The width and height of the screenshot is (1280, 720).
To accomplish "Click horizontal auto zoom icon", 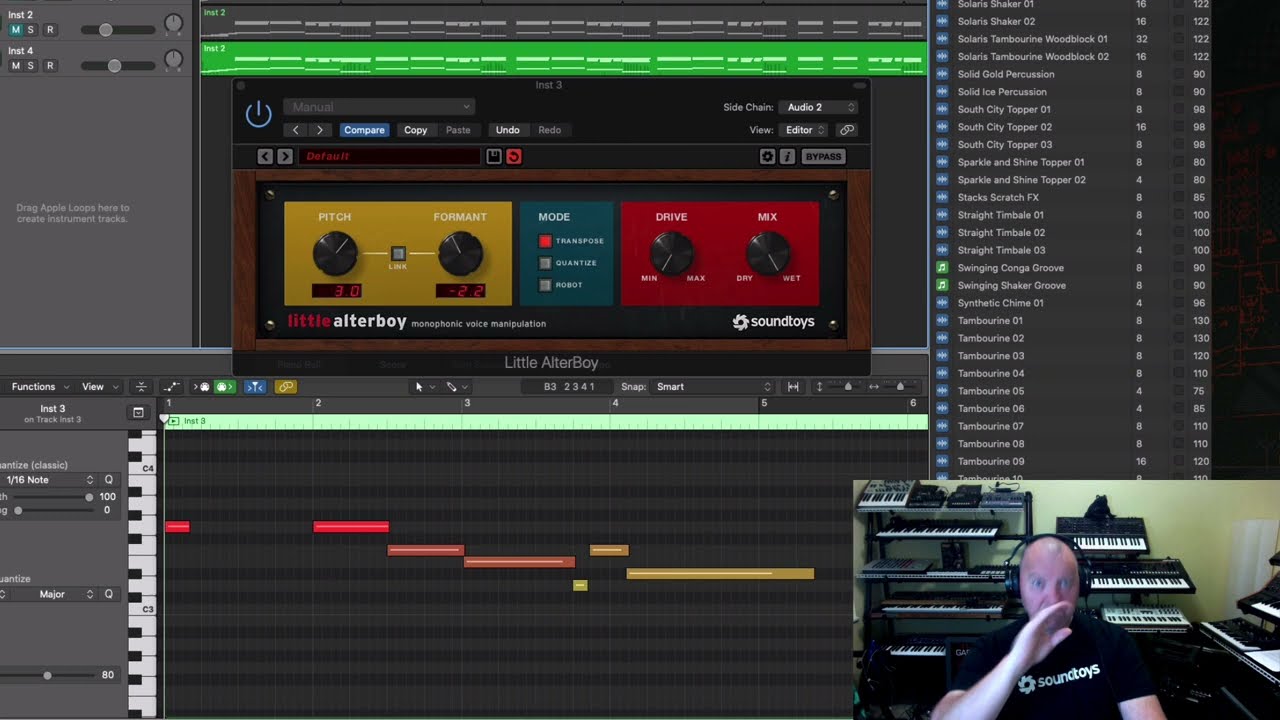I will (x=793, y=387).
